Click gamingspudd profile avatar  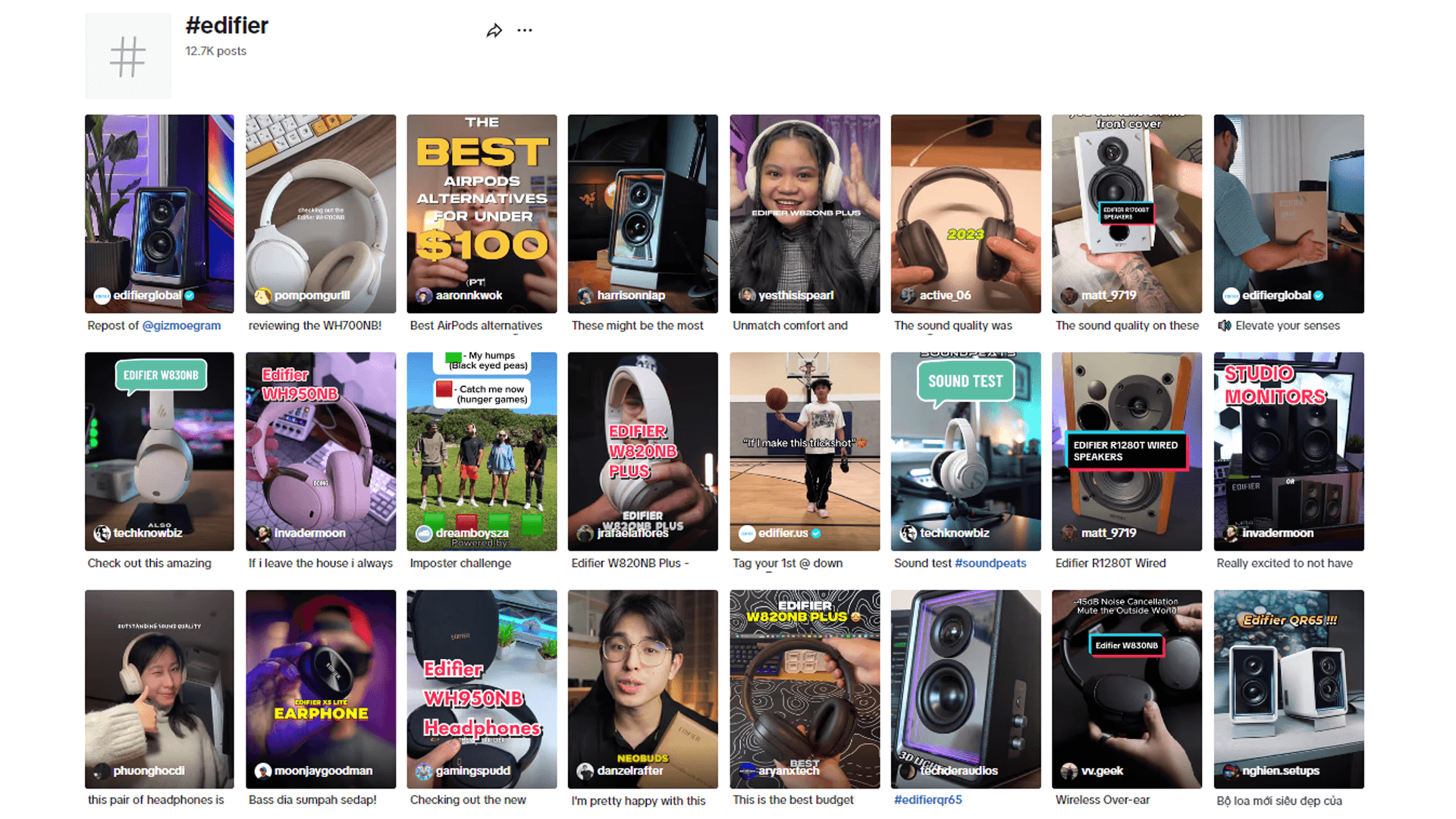pyautogui.click(x=424, y=771)
